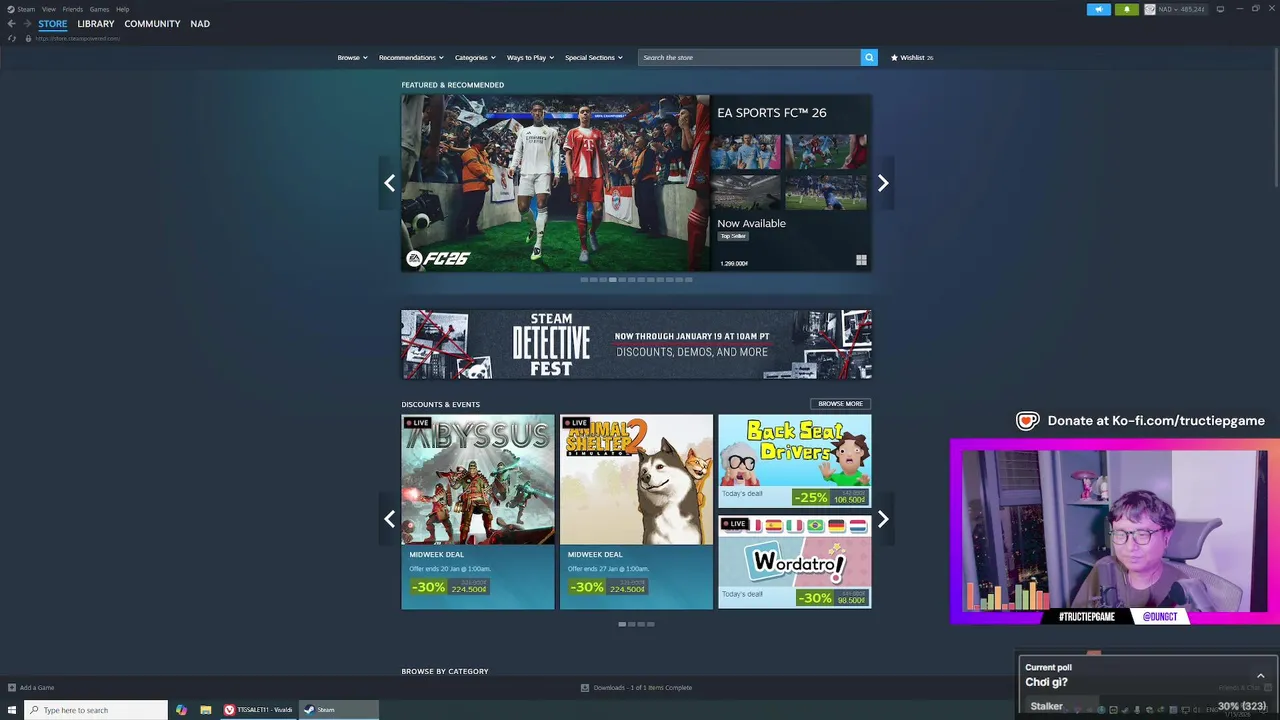Switch to the STORE tab

pos(53,24)
